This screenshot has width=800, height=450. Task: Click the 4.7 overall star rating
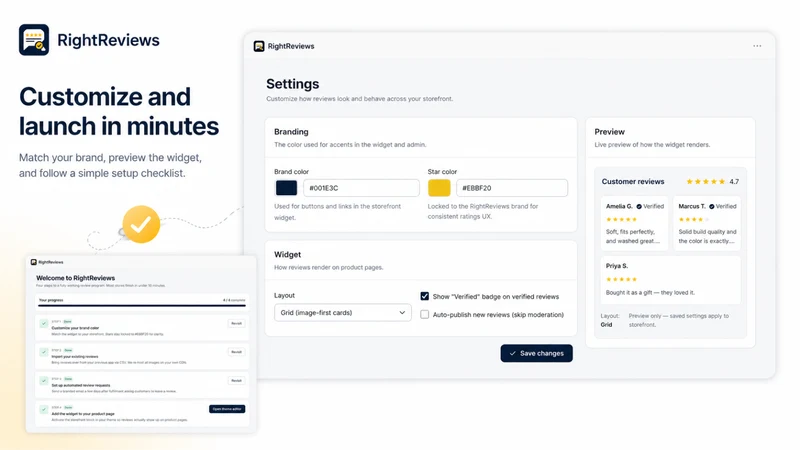(712, 182)
